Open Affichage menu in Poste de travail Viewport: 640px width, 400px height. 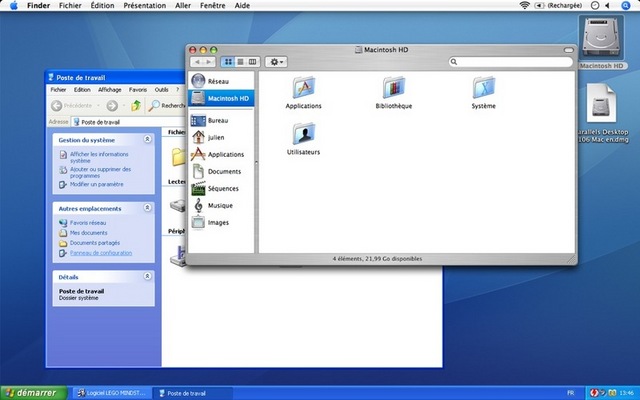(x=109, y=89)
